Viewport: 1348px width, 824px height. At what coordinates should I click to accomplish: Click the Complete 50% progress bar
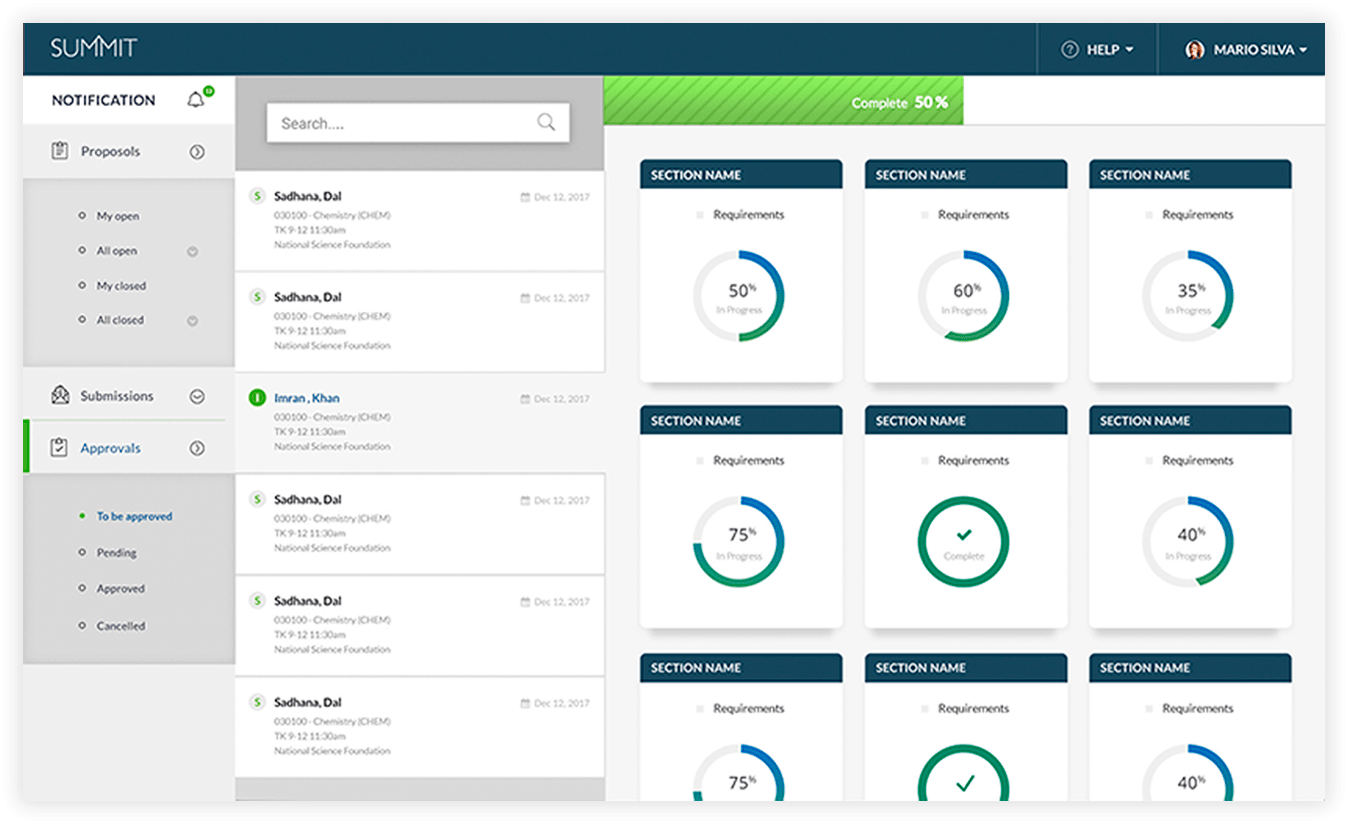[783, 101]
